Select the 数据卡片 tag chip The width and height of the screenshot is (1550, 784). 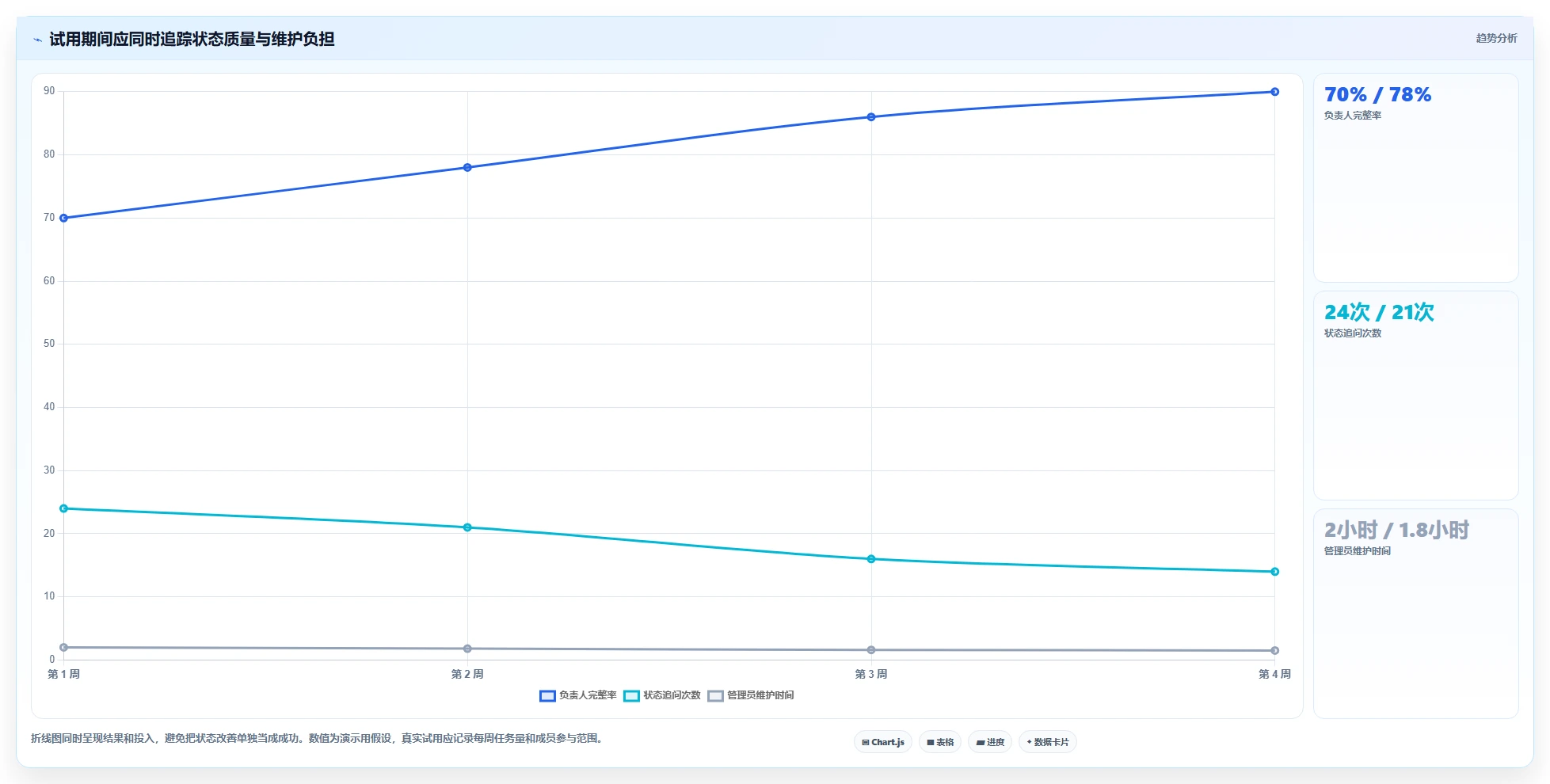click(x=1048, y=742)
